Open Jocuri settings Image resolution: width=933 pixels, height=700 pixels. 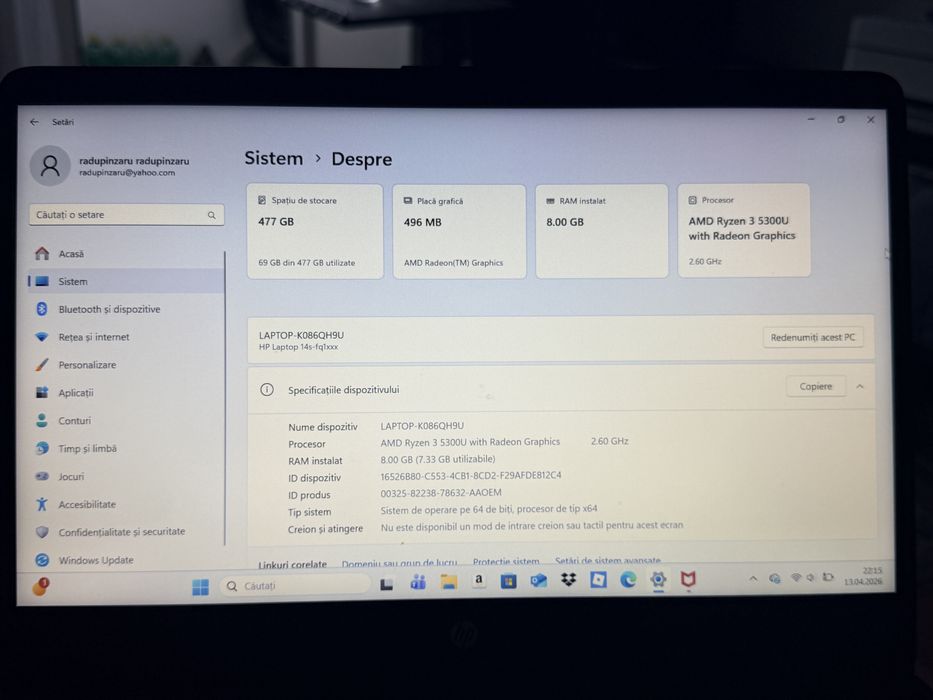pos(126,476)
